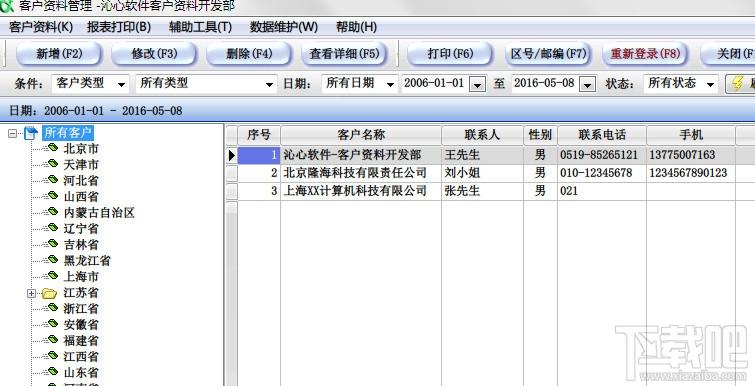Click the 联系电话 column header

click(x=602, y=135)
